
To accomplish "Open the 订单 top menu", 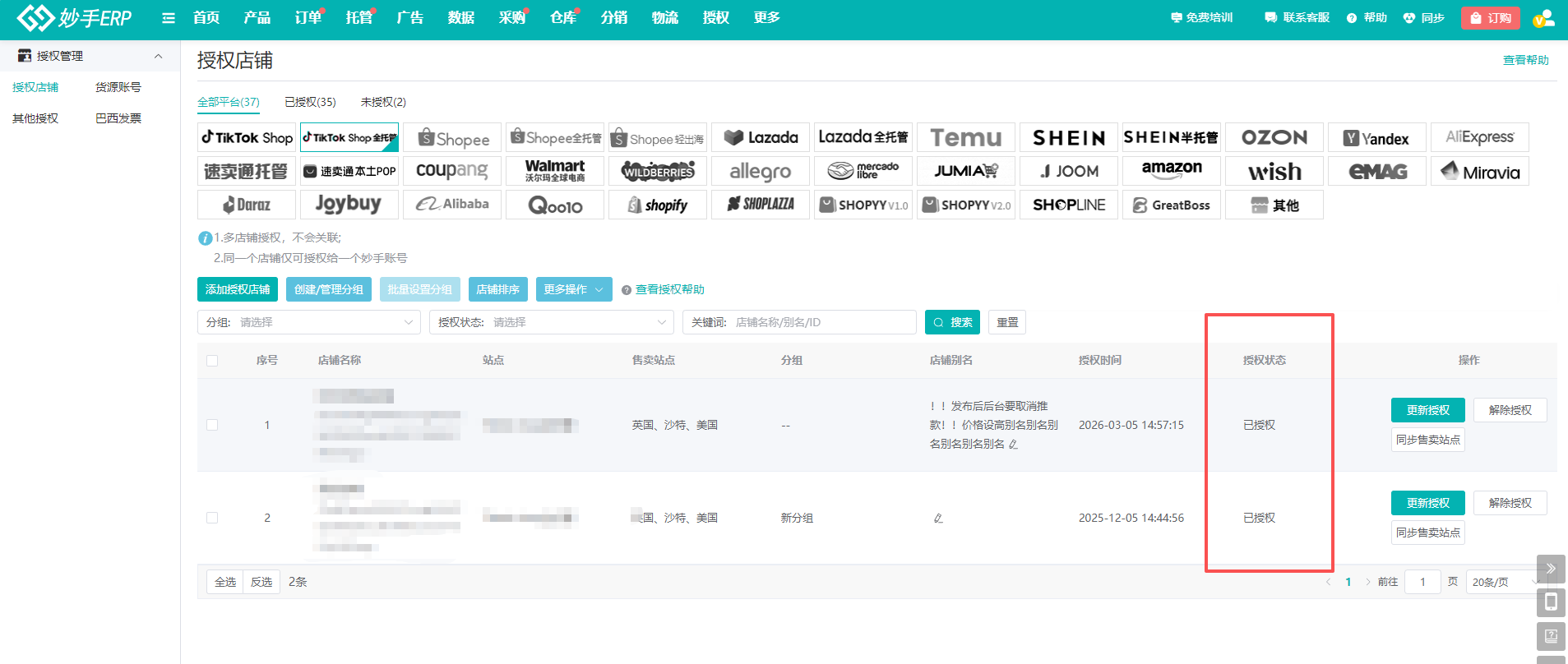I will pyautogui.click(x=308, y=18).
